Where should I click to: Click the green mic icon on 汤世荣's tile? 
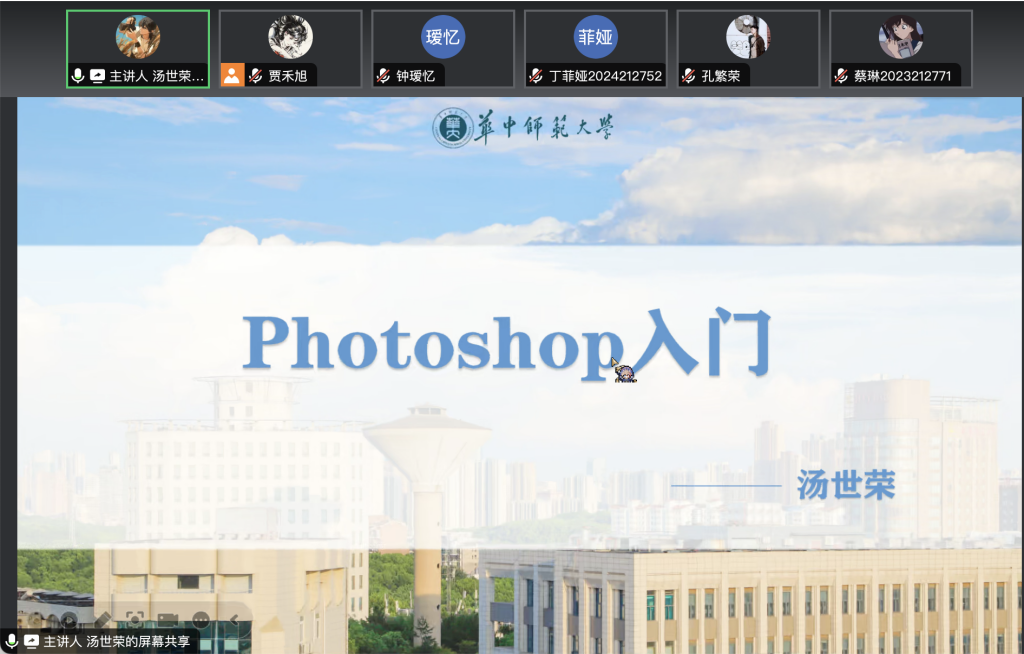pyautogui.click(x=78, y=76)
